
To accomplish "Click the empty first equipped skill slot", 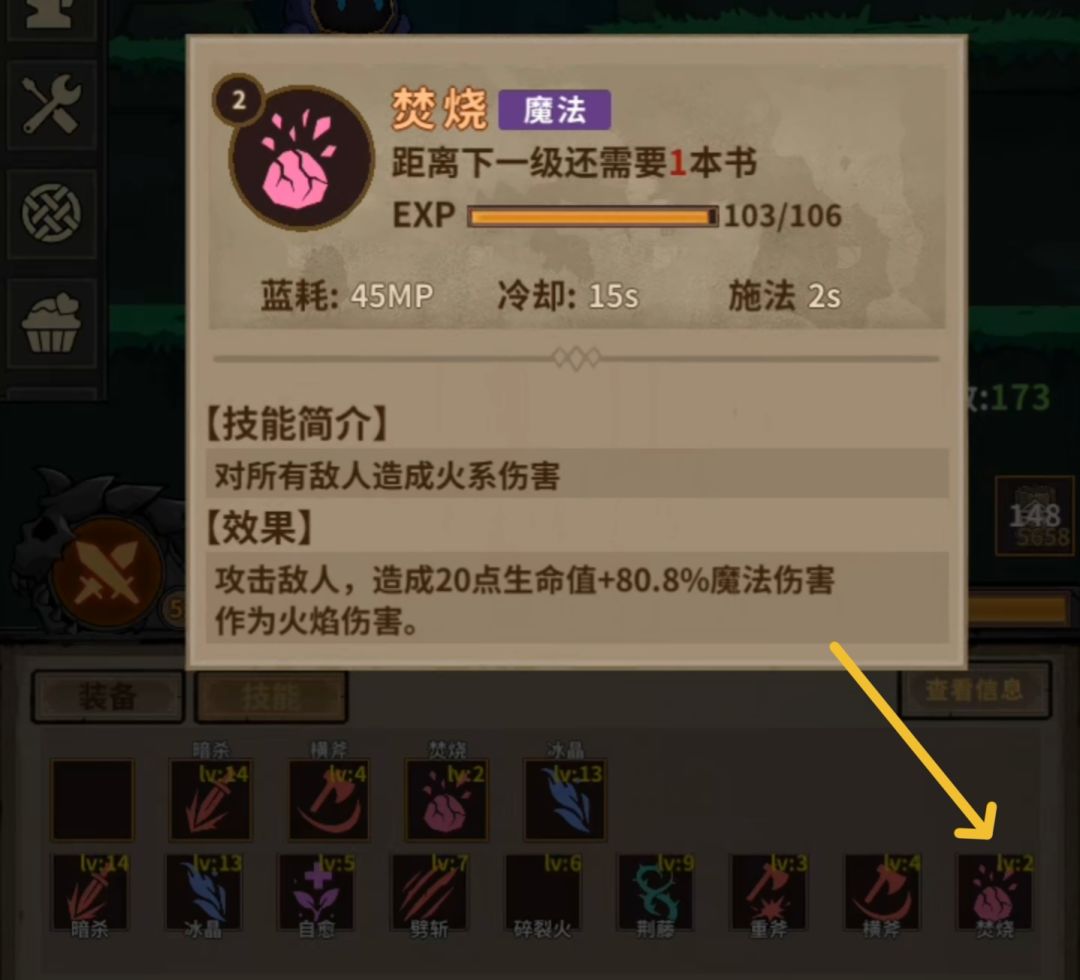I will click(92, 800).
